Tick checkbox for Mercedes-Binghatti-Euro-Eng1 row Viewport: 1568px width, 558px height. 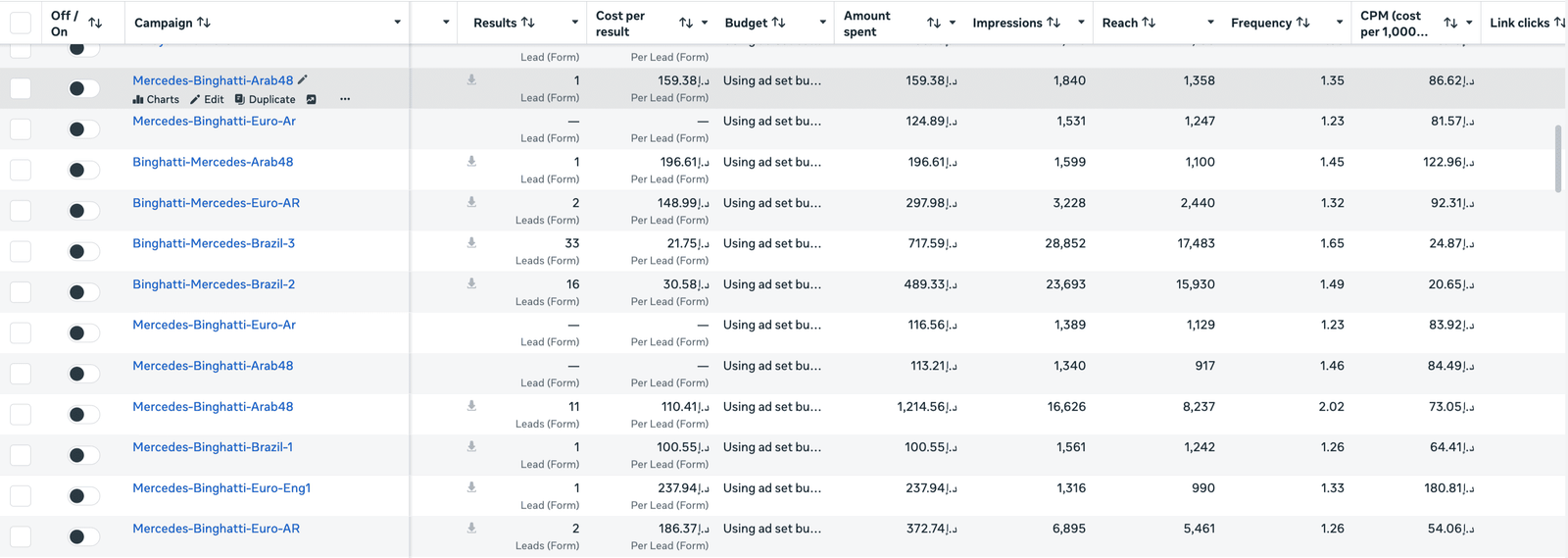[x=21, y=496]
